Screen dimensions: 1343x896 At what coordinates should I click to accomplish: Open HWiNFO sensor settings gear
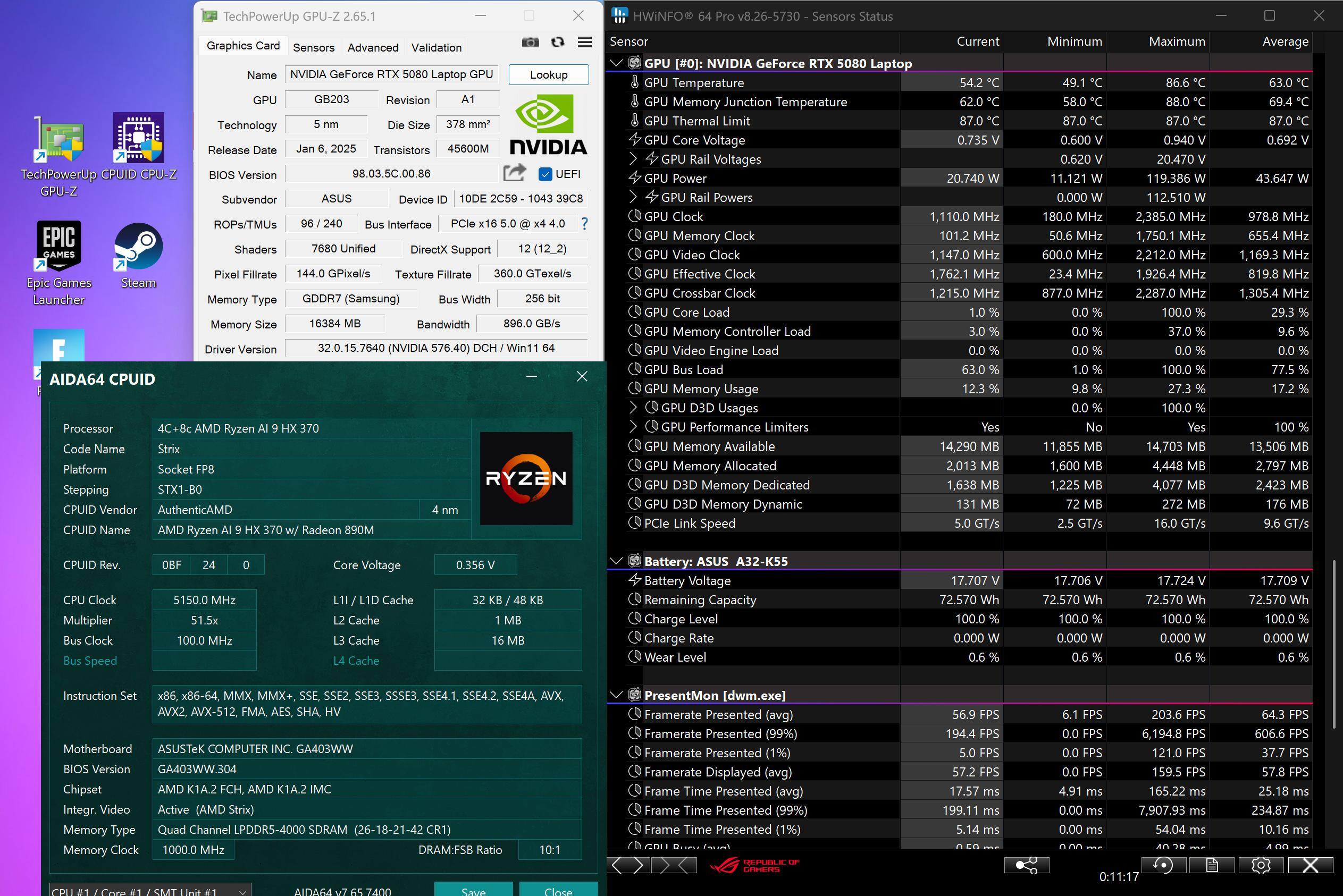click(x=1261, y=865)
